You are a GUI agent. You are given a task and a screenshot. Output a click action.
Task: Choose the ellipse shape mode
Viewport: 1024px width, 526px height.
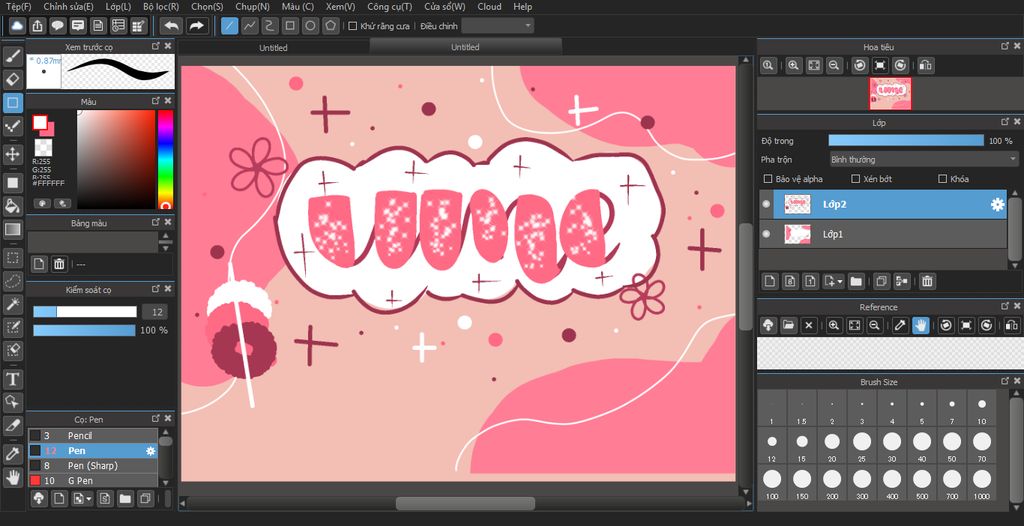pyautogui.click(x=310, y=26)
